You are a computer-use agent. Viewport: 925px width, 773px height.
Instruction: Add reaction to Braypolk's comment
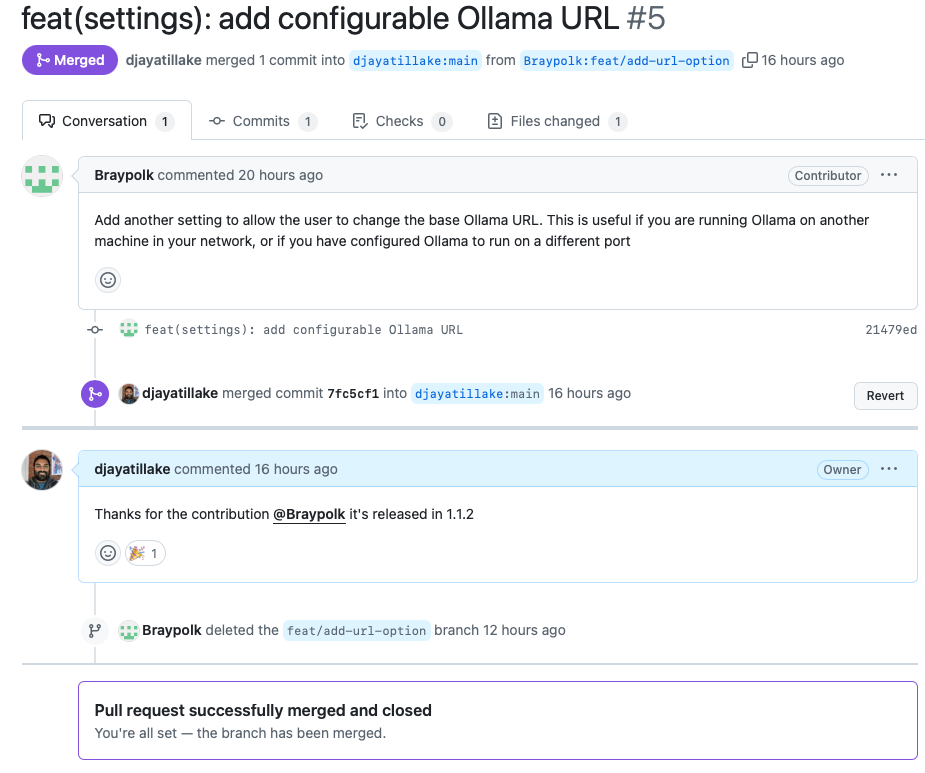(x=108, y=280)
